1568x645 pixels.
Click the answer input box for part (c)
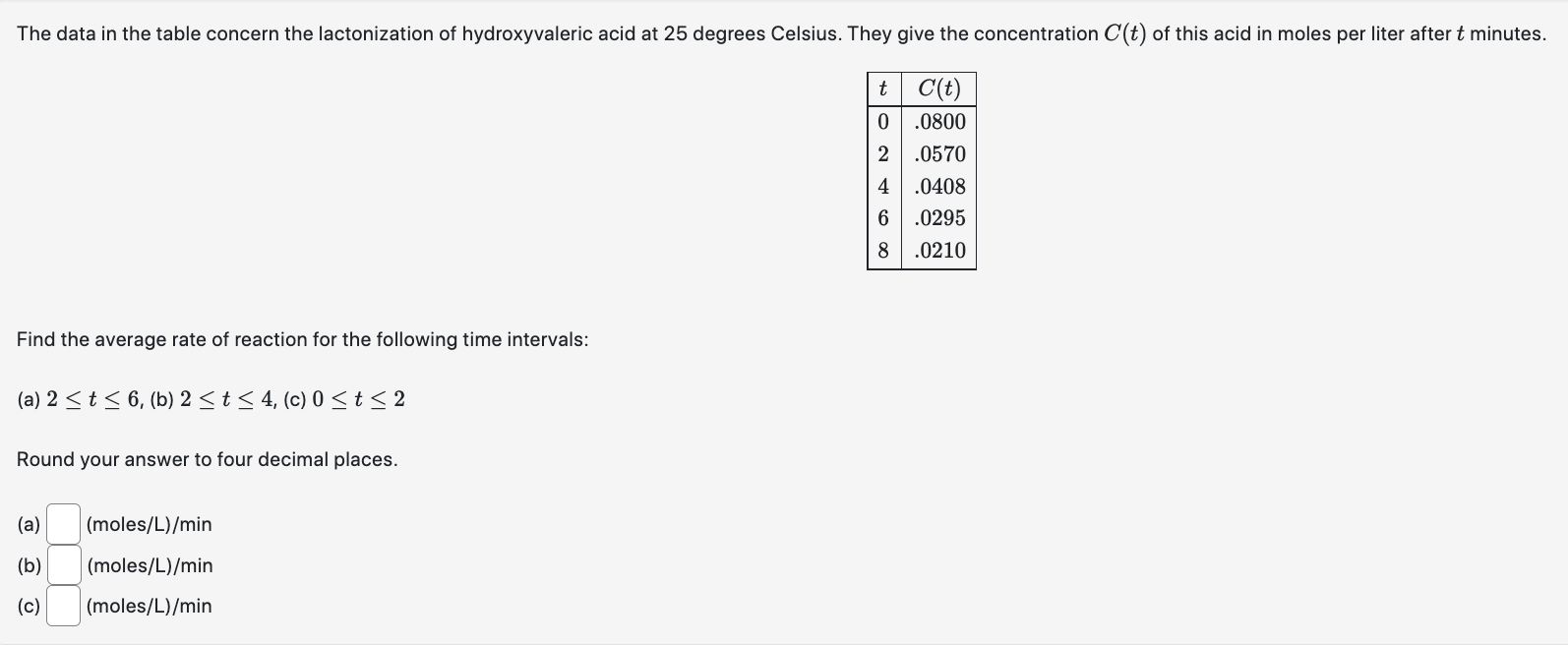click(62, 605)
